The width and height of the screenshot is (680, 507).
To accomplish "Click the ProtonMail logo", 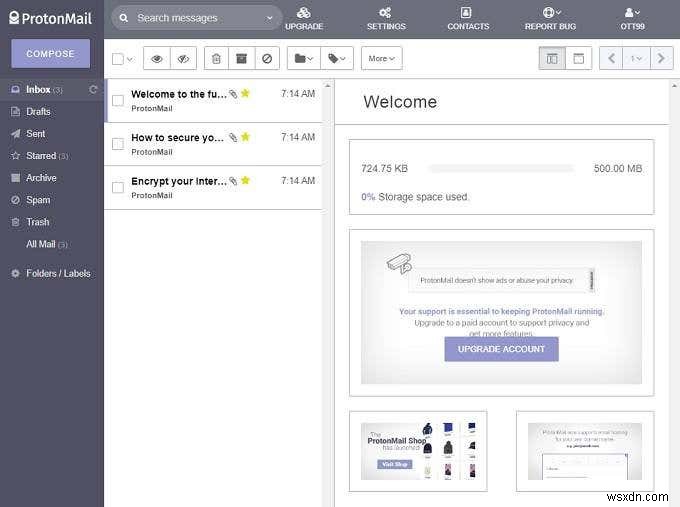I will (x=50, y=18).
